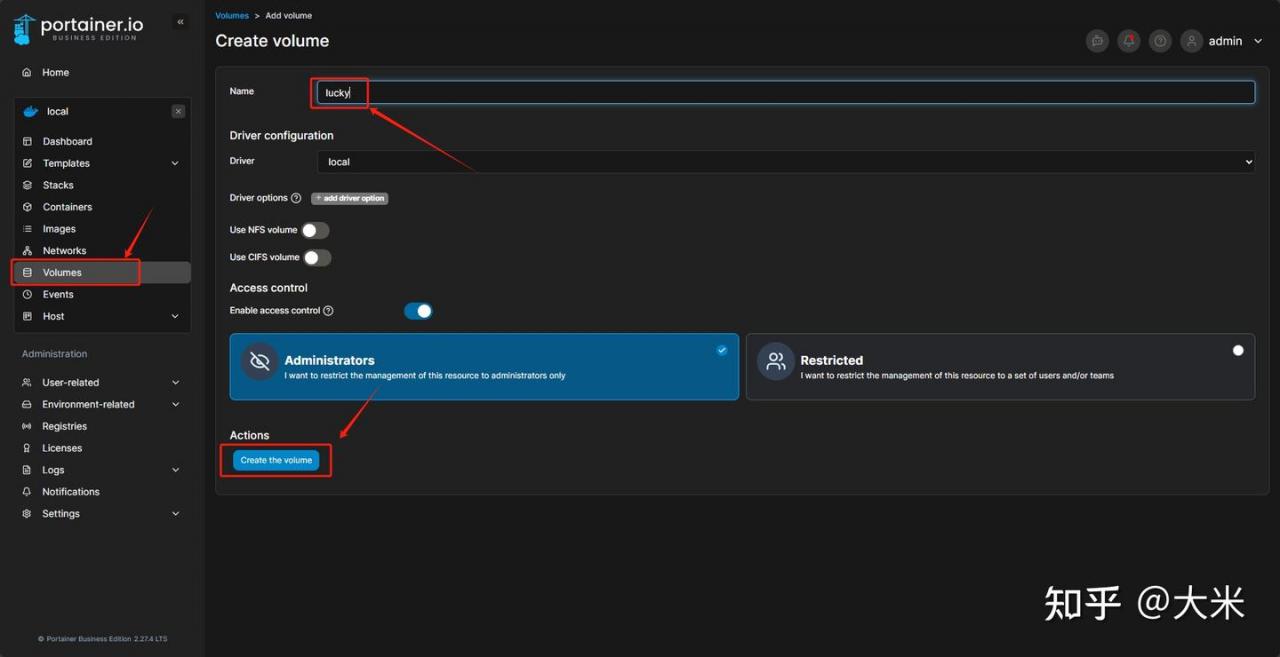Click the Environment-related drive icon
The image size is (1280, 657).
pyautogui.click(x=27, y=405)
